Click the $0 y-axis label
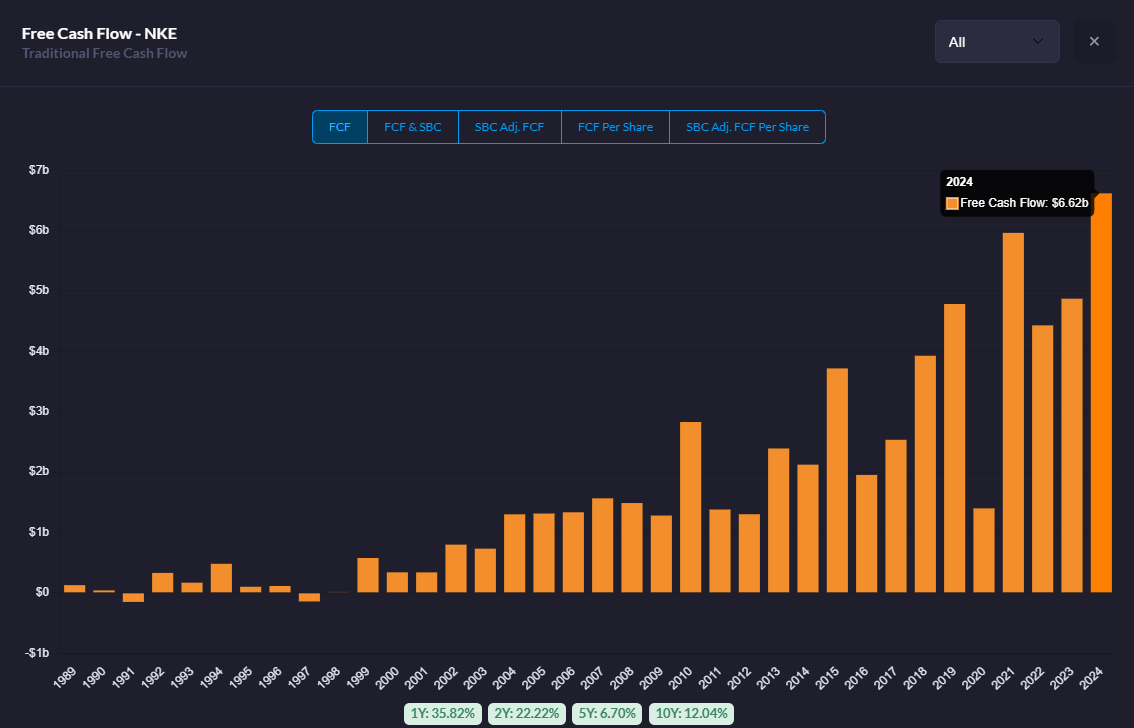The width and height of the screenshot is (1134, 728). pos(42,592)
